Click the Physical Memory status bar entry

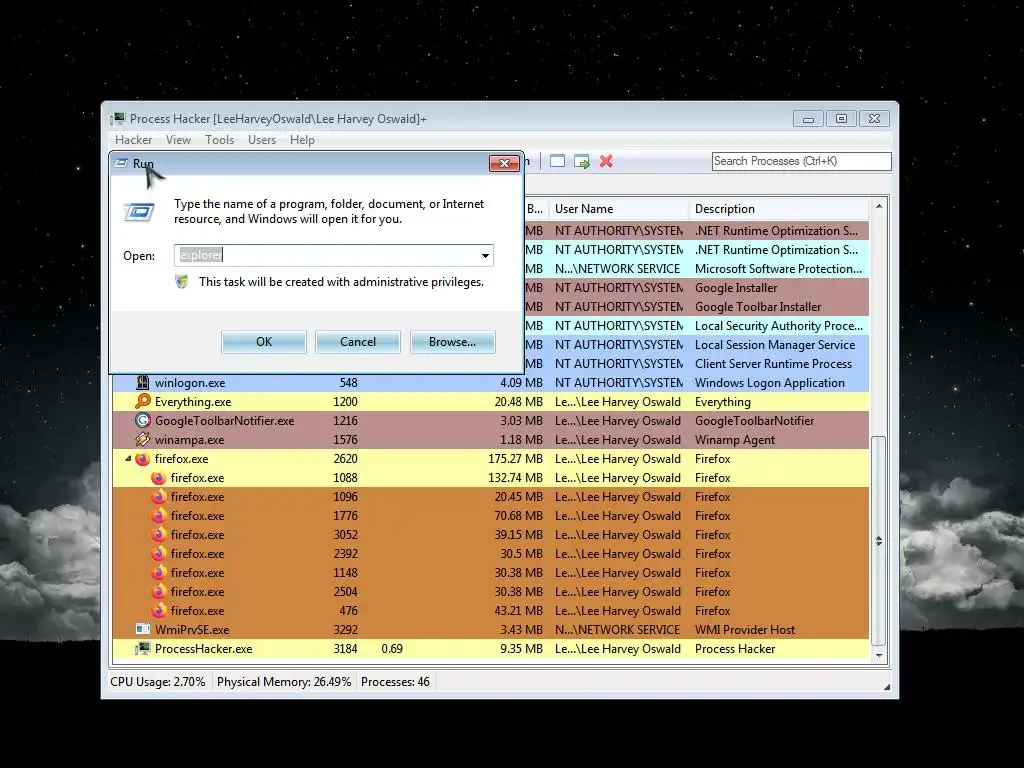click(283, 682)
